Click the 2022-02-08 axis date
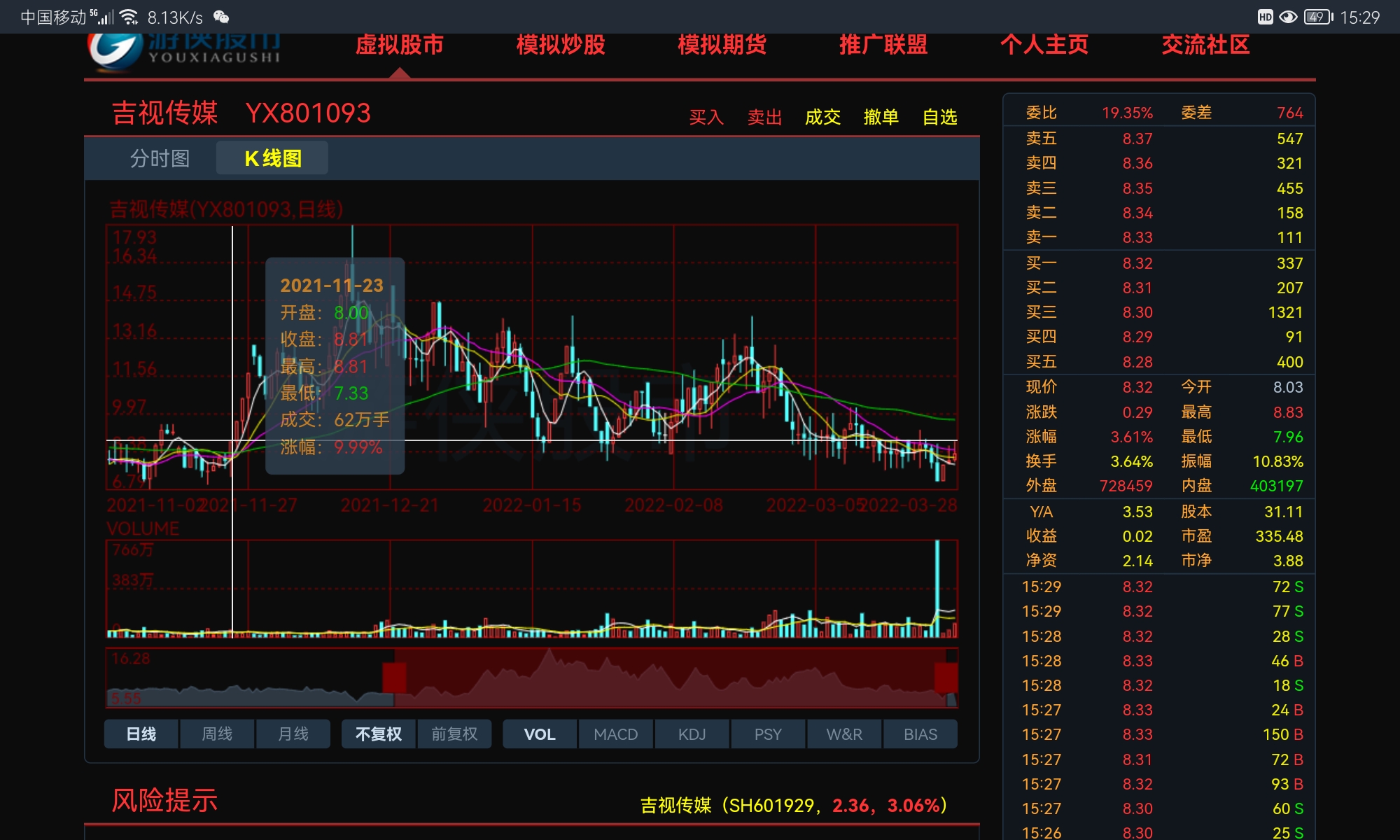Image resolution: width=1400 pixels, height=840 pixels. click(x=673, y=505)
